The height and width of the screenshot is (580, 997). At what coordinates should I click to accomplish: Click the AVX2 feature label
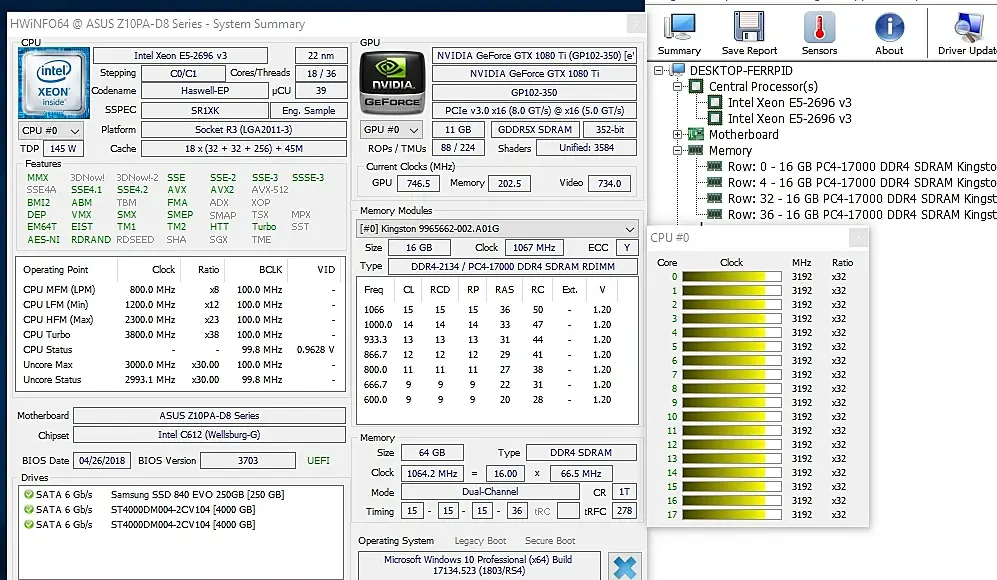[222, 190]
